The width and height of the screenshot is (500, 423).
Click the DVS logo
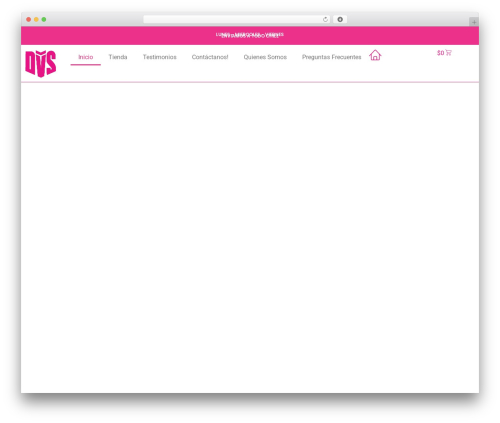(41, 64)
